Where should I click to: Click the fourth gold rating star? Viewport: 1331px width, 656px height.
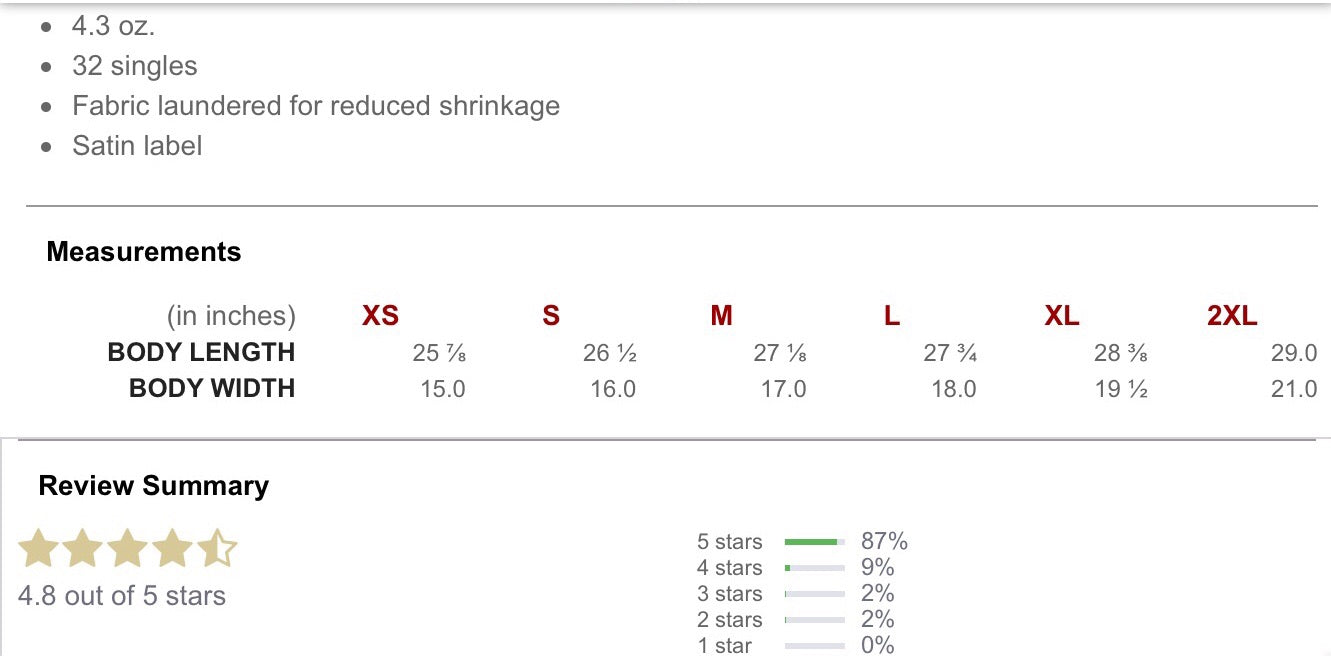click(x=172, y=549)
